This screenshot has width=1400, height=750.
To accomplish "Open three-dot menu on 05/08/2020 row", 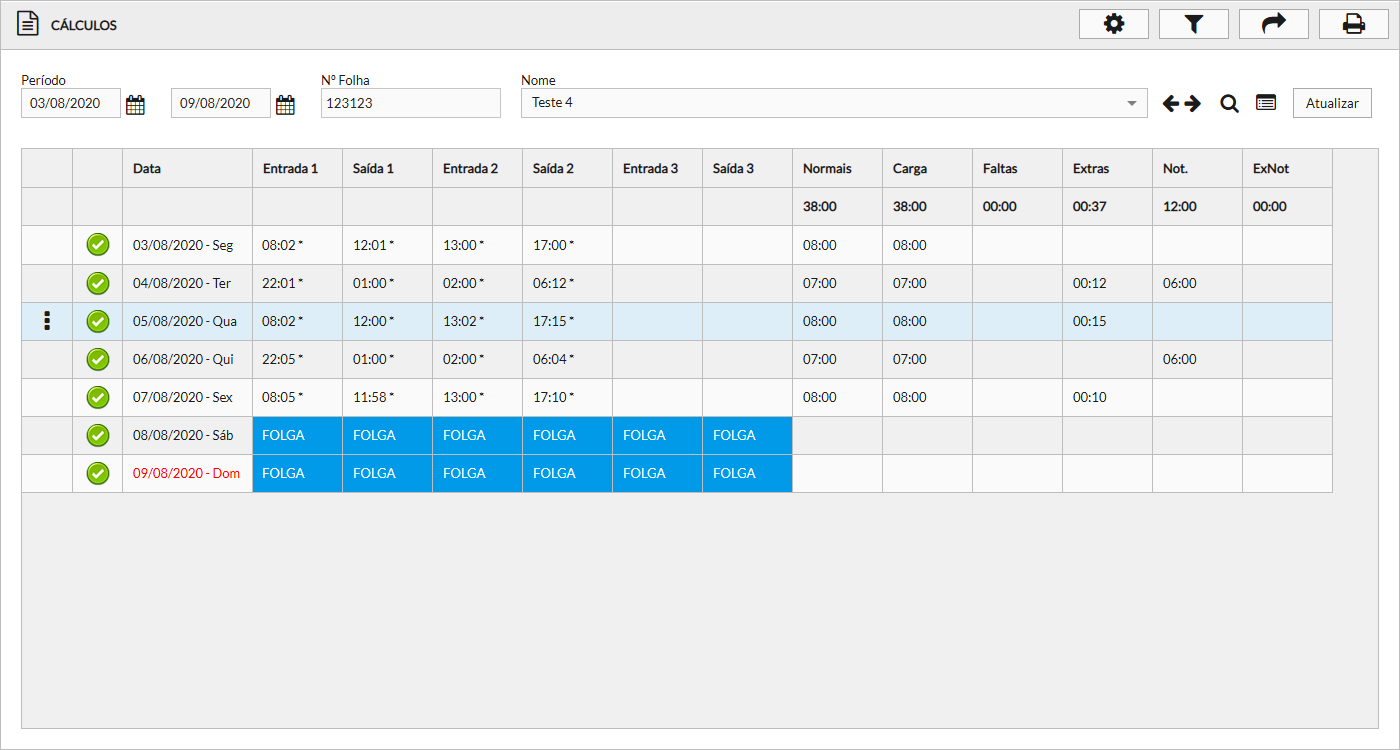I will [x=47, y=321].
